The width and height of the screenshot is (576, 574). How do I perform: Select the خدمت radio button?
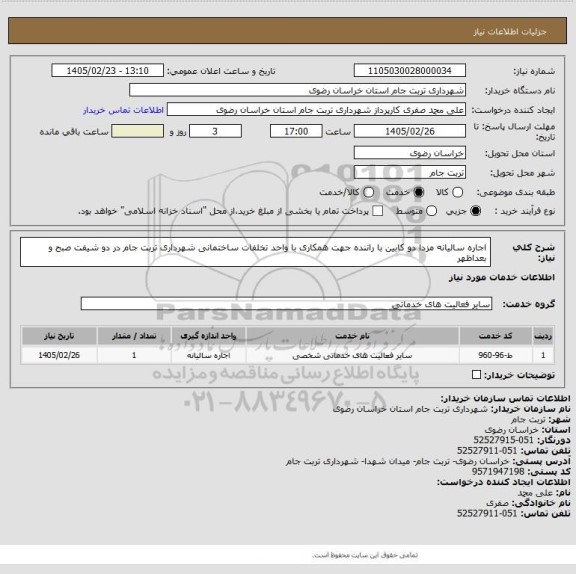coord(418,192)
